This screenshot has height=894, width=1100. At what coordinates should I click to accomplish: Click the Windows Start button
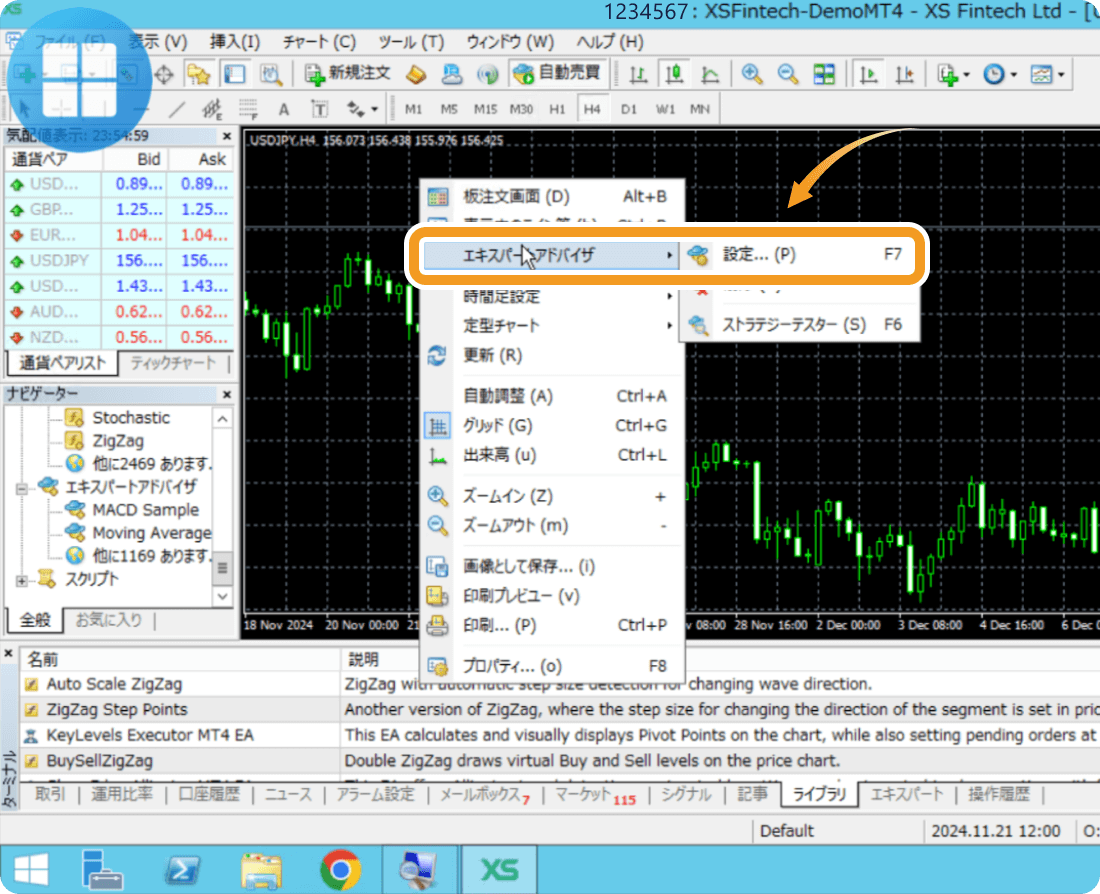tap(31, 870)
